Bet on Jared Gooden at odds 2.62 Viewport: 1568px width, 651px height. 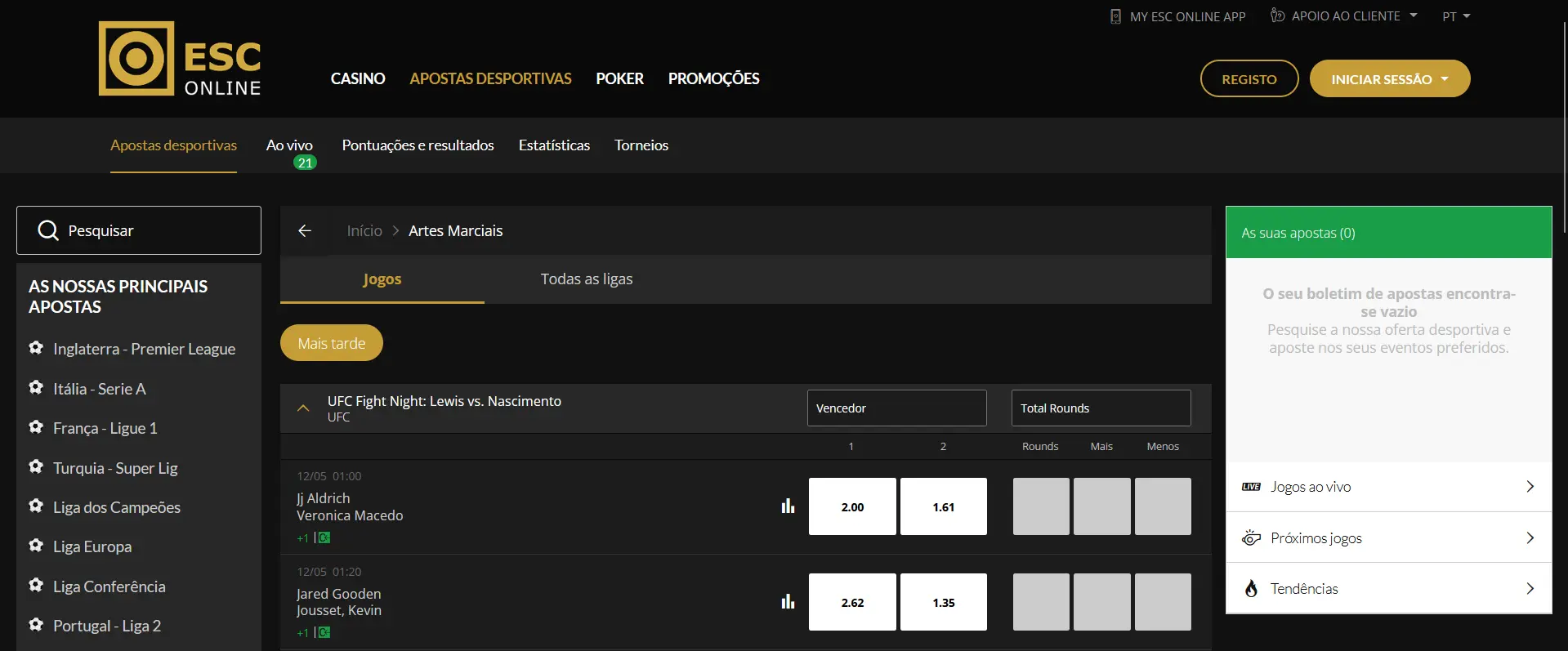point(852,602)
